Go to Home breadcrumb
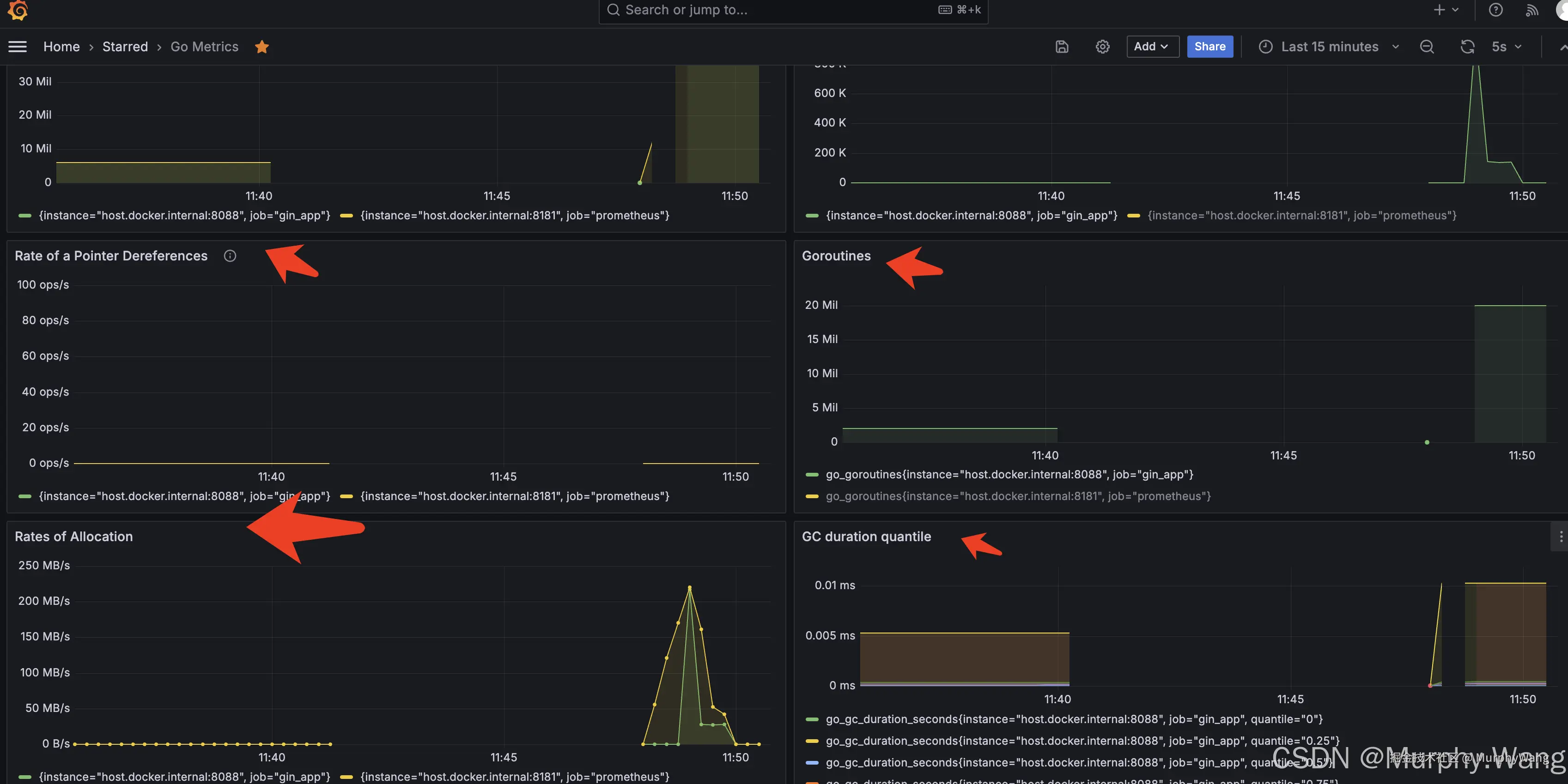This screenshot has height=784, width=1568. [x=61, y=47]
